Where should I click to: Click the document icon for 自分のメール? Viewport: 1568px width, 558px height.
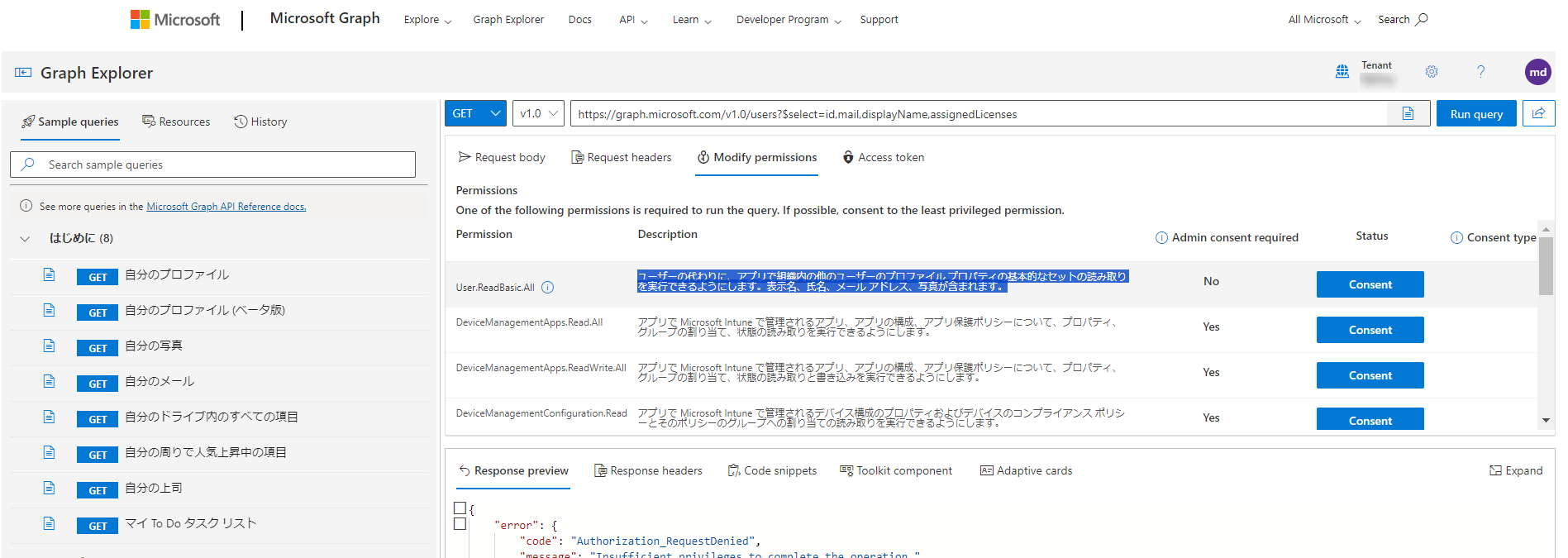49,381
